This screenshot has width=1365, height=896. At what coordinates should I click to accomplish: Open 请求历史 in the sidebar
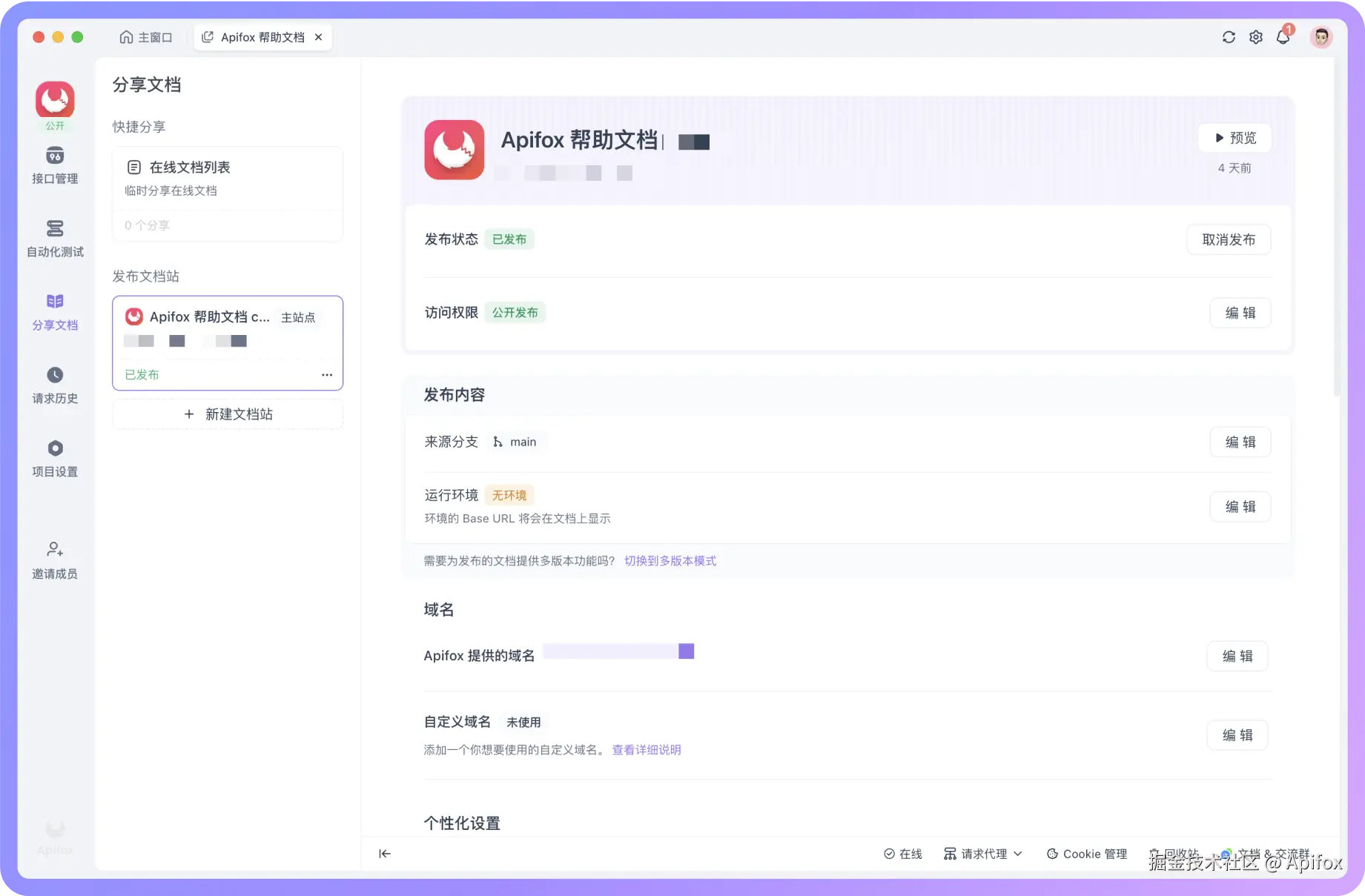click(x=54, y=384)
